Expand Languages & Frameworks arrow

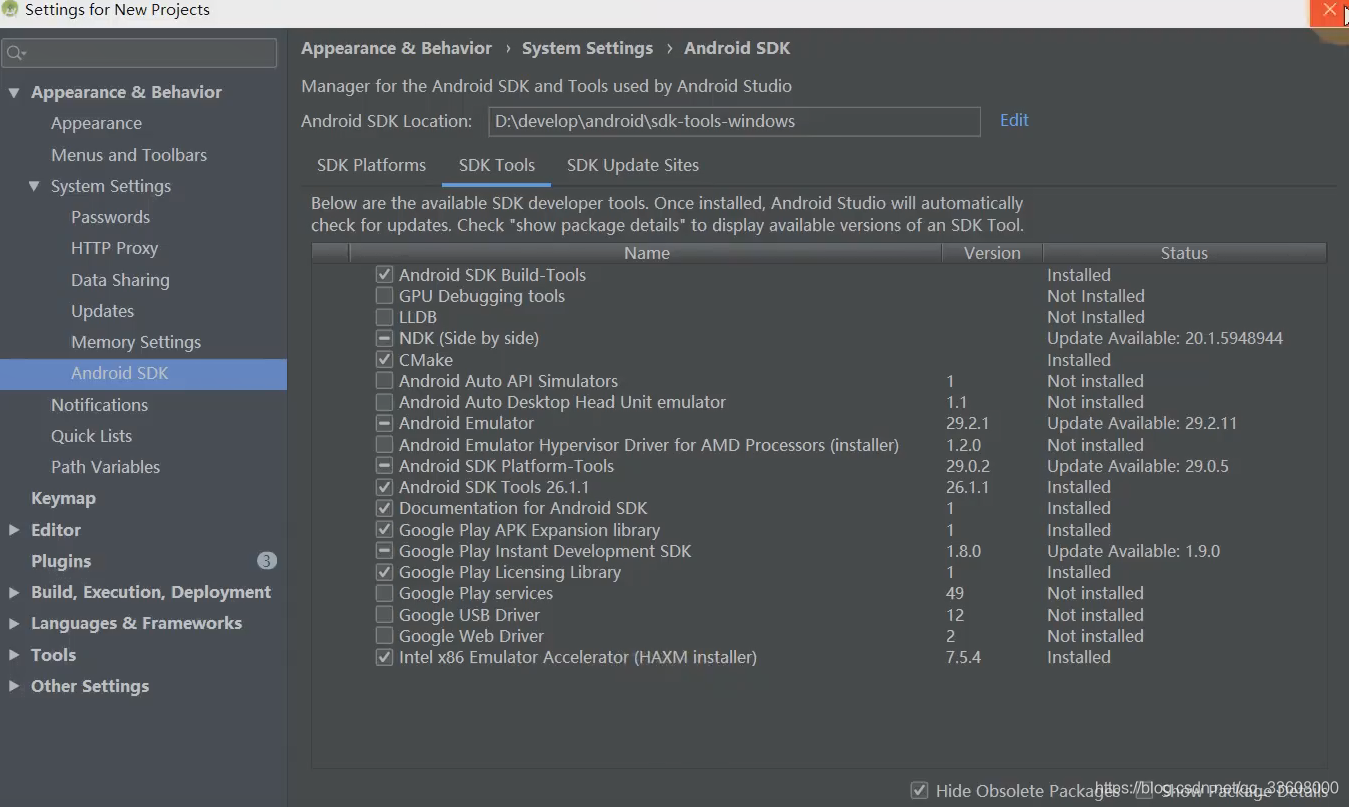pos(14,623)
